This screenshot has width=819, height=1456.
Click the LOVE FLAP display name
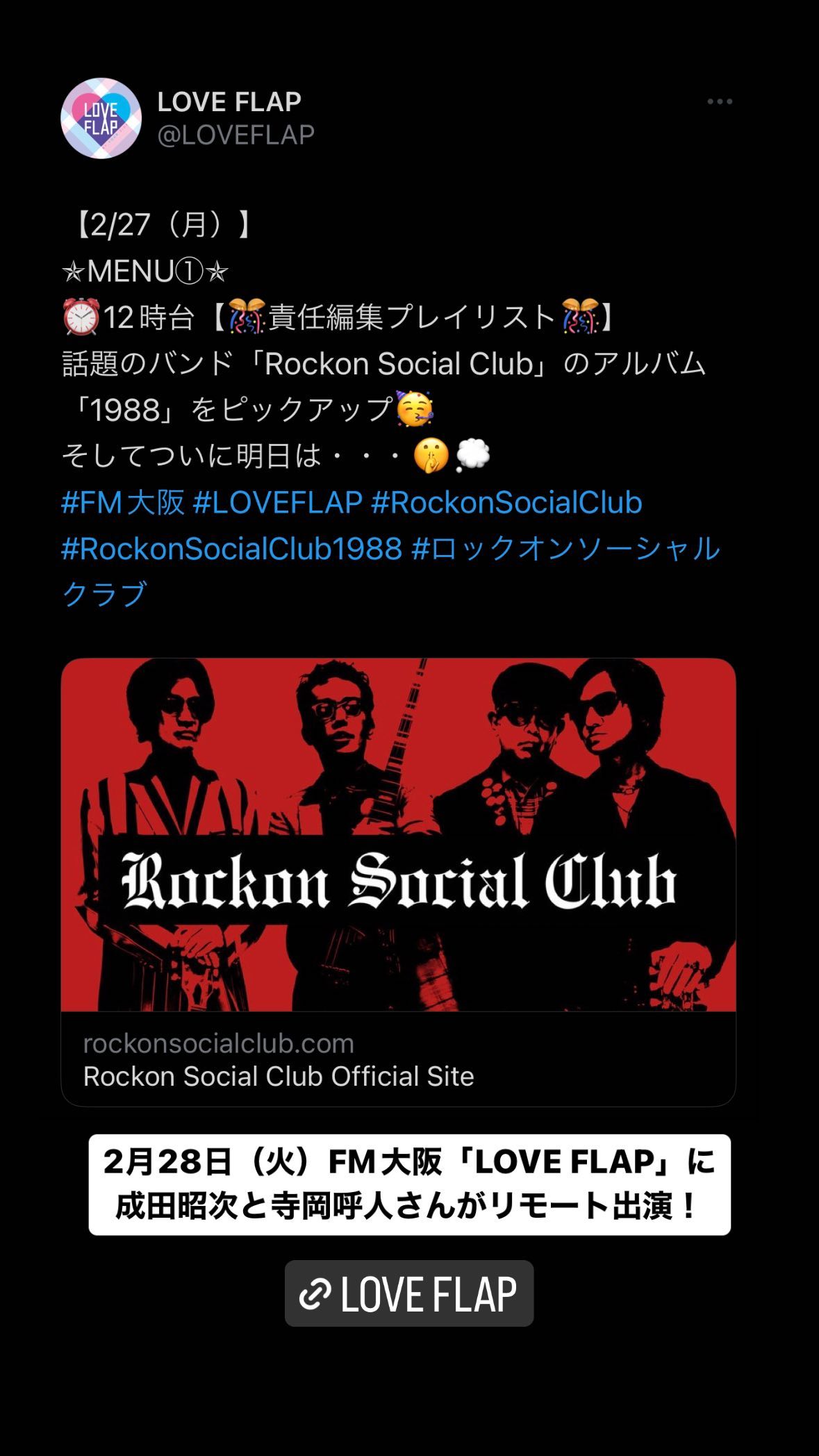coord(229,102)
